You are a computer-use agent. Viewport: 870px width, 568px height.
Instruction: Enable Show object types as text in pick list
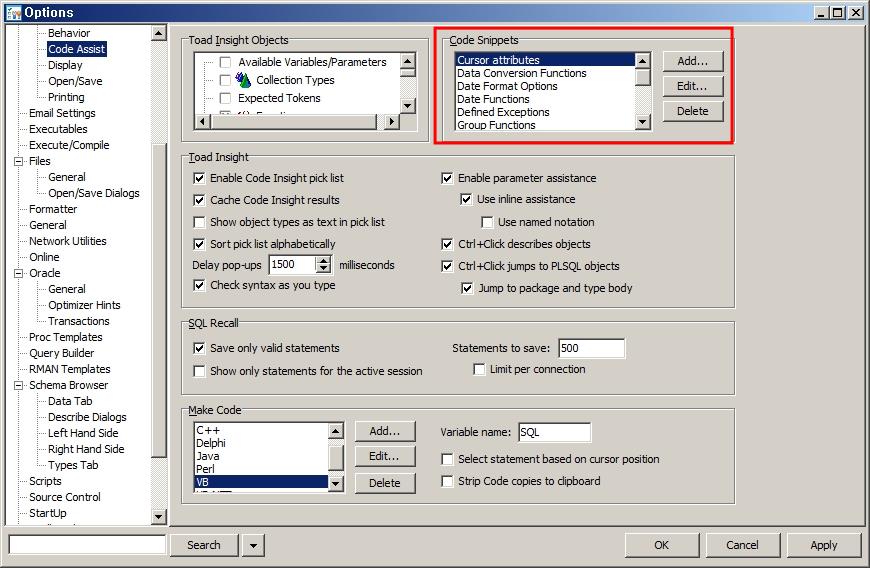(199, 222)
